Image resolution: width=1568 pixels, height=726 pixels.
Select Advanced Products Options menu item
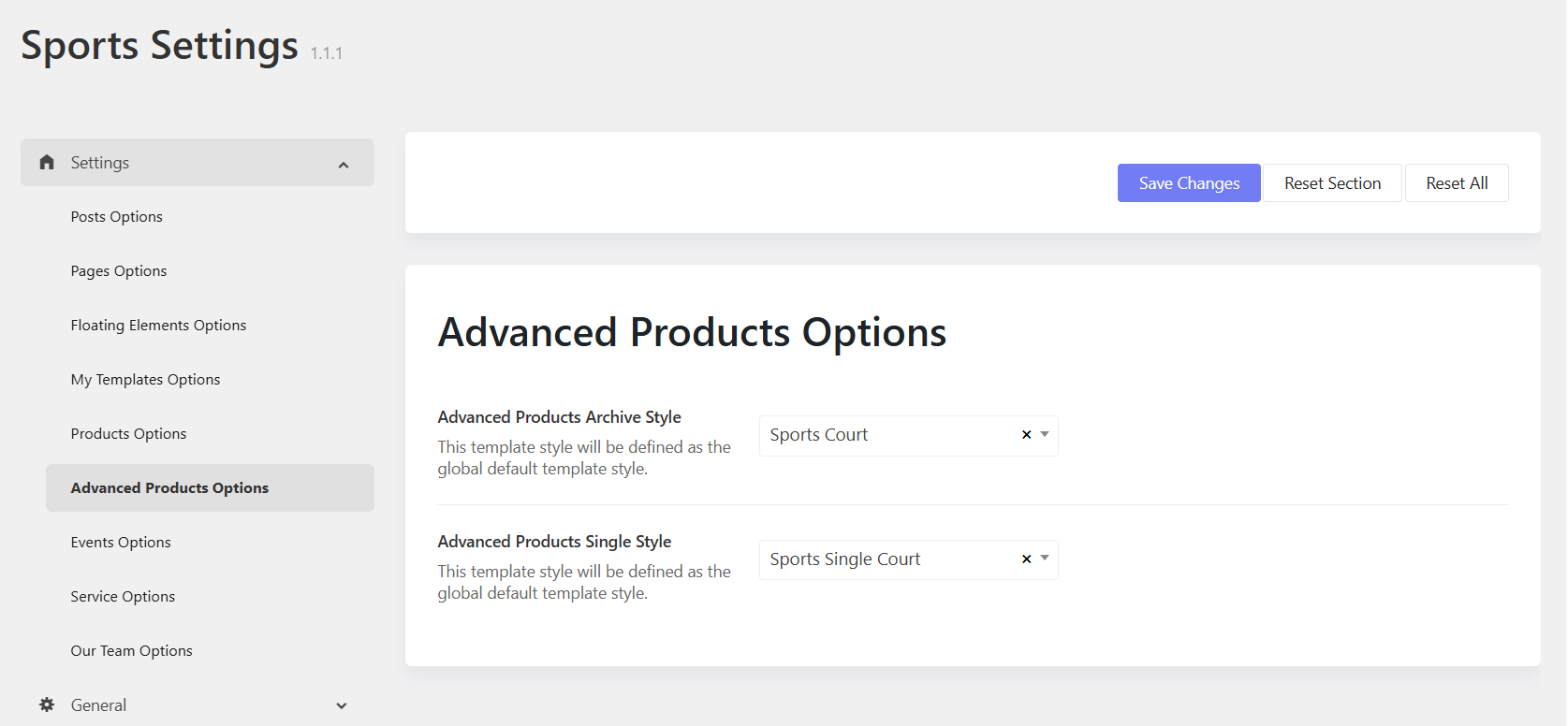210,488
